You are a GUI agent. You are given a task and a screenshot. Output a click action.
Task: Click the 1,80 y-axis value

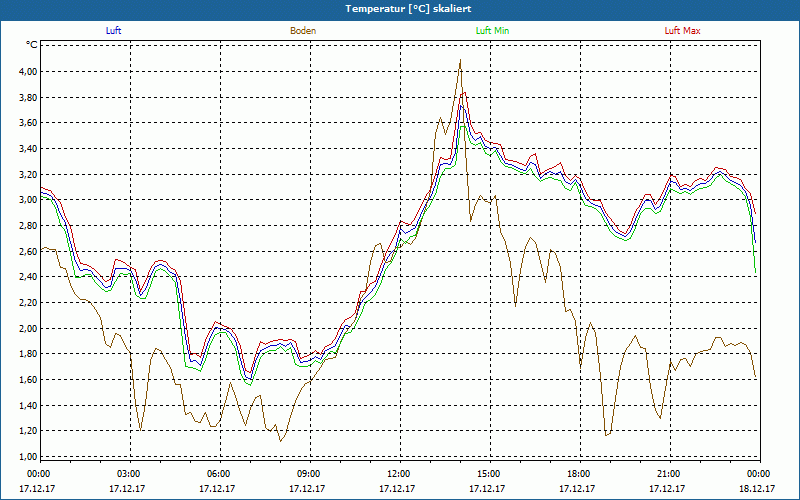tap(30, 354)
